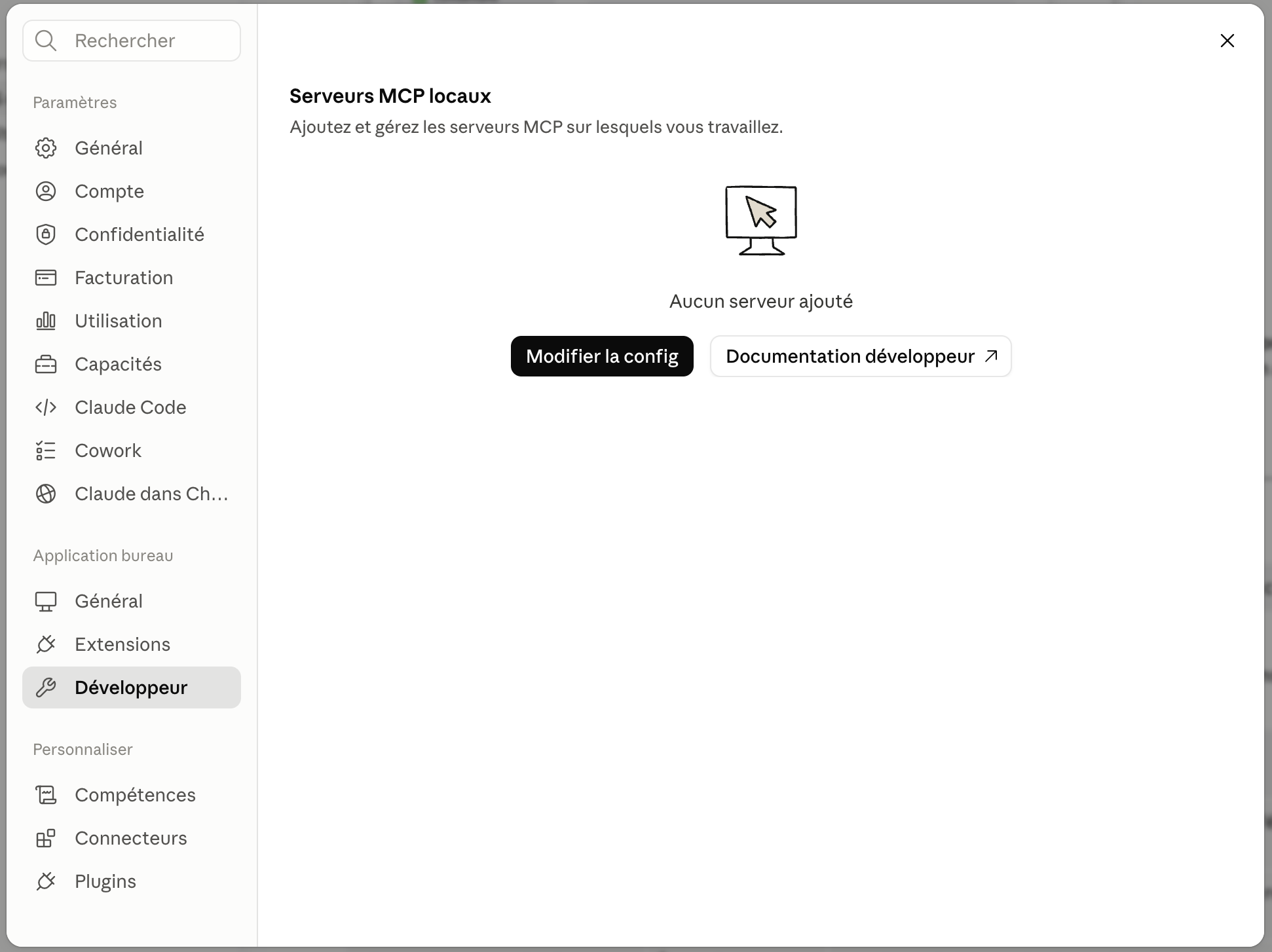Switch to Claude Code settings
This screenshot has width=1272, height=952.
(132, 407)
